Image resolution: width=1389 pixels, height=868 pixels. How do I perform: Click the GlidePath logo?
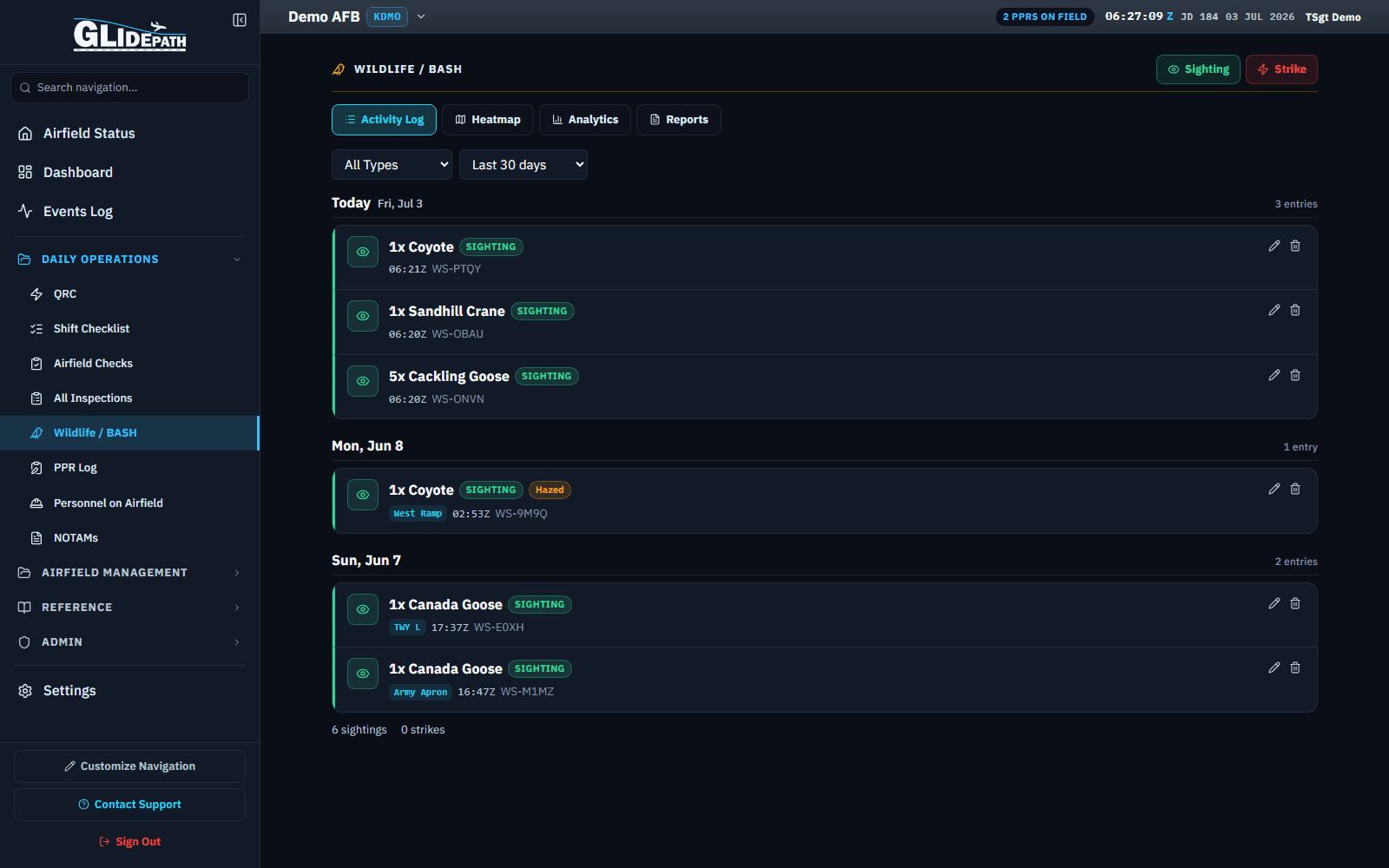click(129, 35)
